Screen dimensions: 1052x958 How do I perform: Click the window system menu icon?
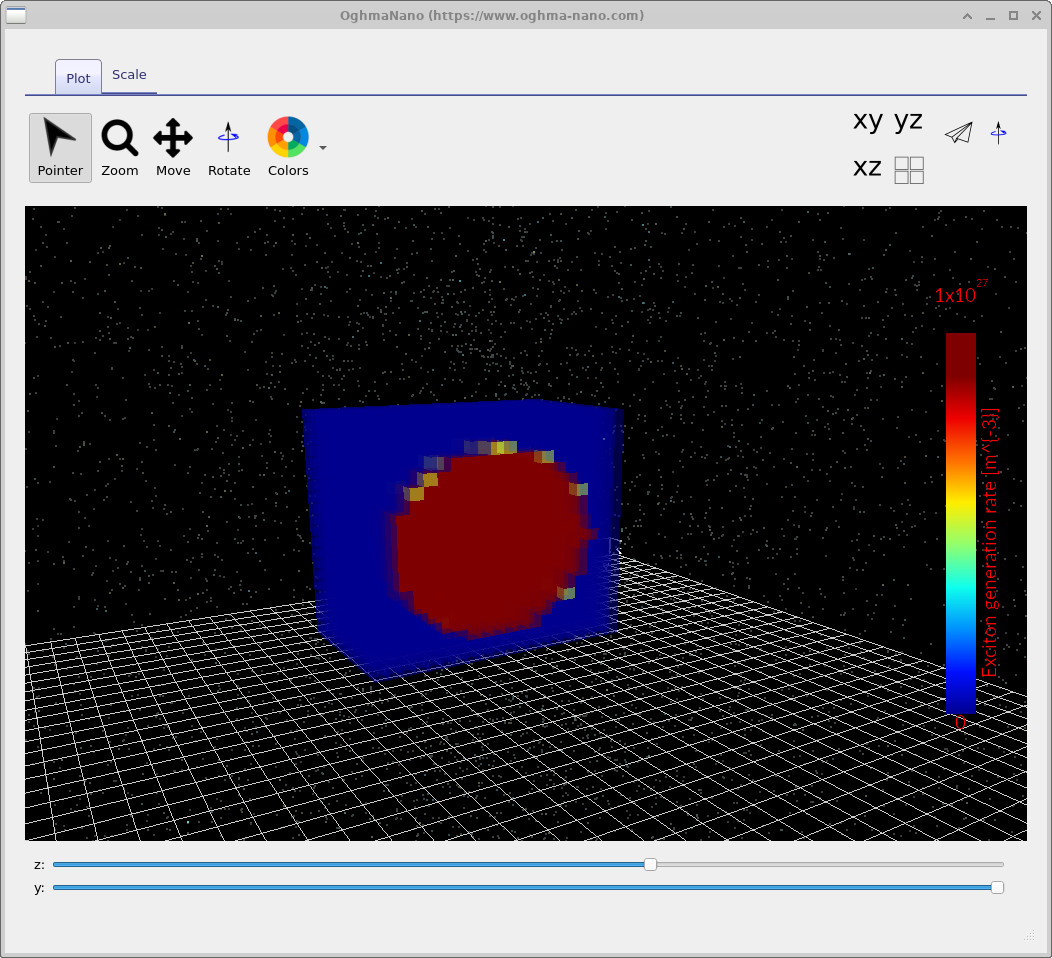[x=15, y=15]
